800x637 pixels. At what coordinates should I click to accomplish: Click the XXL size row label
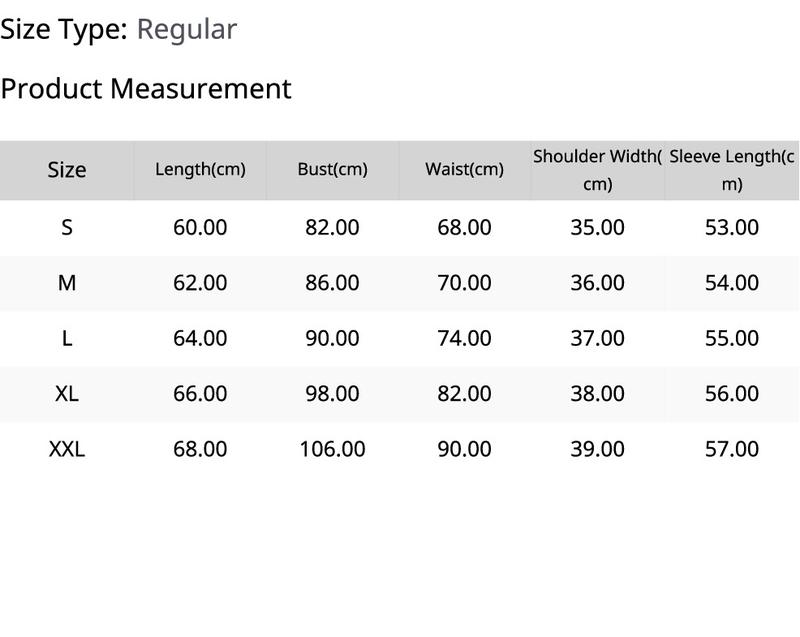pos(67,449)
